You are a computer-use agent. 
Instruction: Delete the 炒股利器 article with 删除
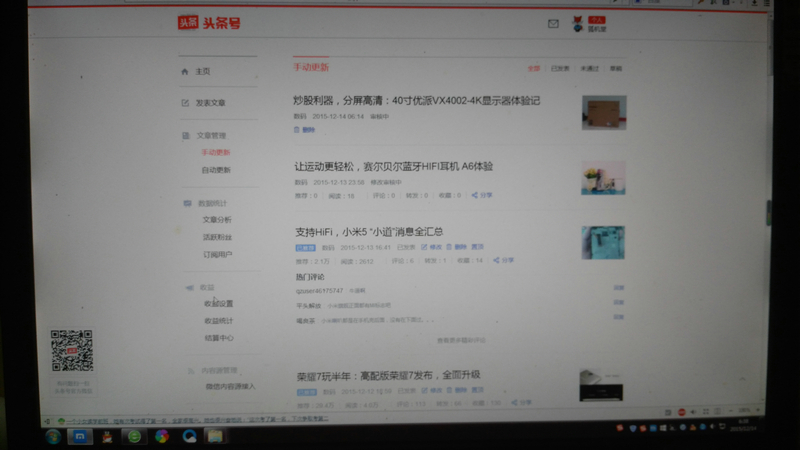point(305,130)
